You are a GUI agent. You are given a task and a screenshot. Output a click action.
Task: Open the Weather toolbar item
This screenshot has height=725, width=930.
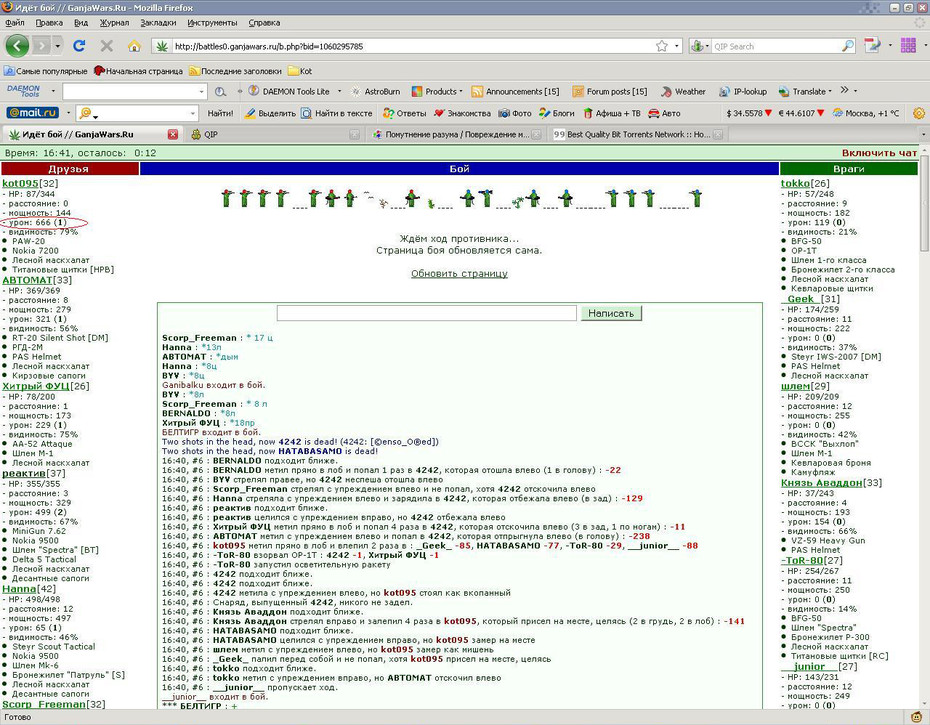pos(683,91)
